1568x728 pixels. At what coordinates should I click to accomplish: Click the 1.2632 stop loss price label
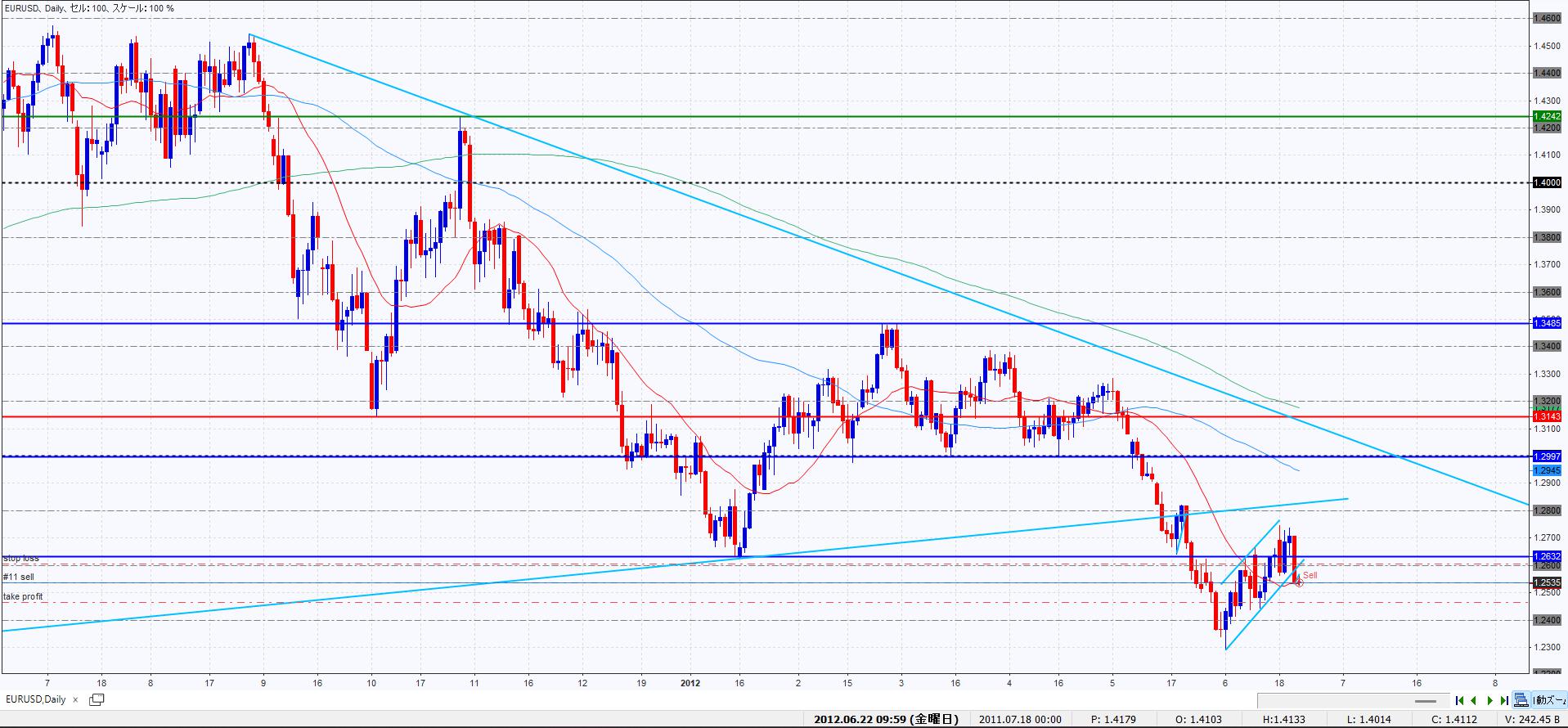(1548, 556)
